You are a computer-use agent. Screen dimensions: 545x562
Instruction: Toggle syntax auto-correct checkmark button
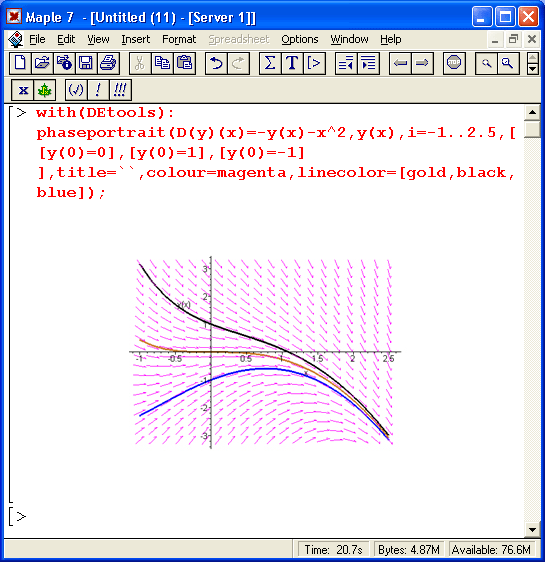76,90
